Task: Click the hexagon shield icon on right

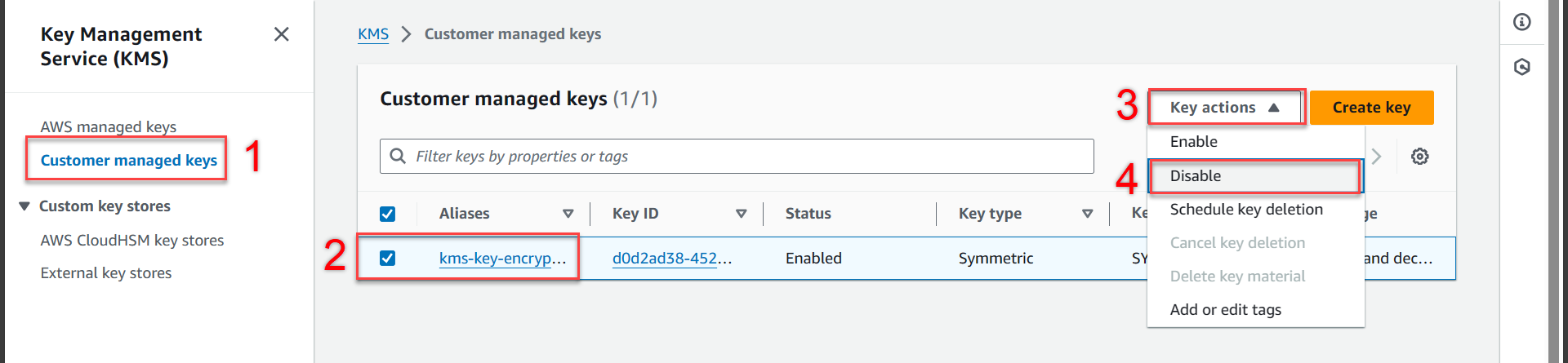Action: coord(1522,67)
